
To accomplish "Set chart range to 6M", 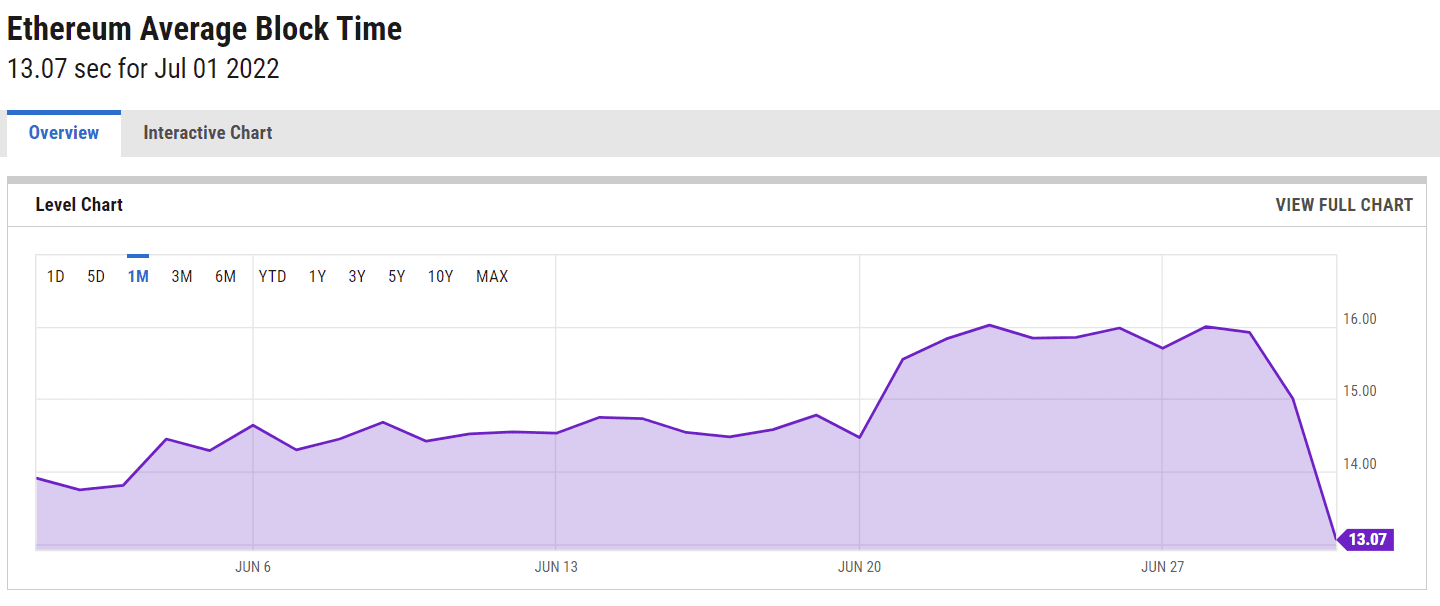I will point(225,276).
